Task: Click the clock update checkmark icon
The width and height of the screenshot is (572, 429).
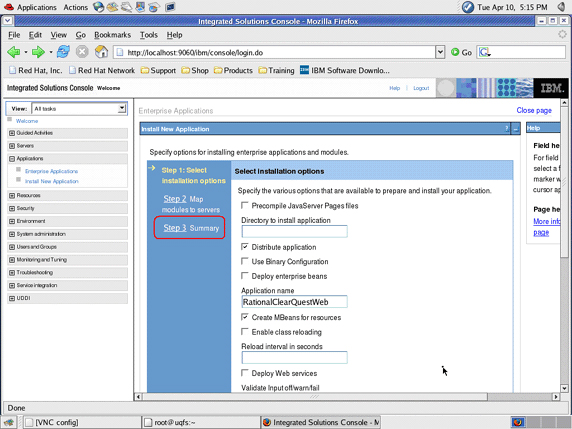Action: click(x=468, y=7)
